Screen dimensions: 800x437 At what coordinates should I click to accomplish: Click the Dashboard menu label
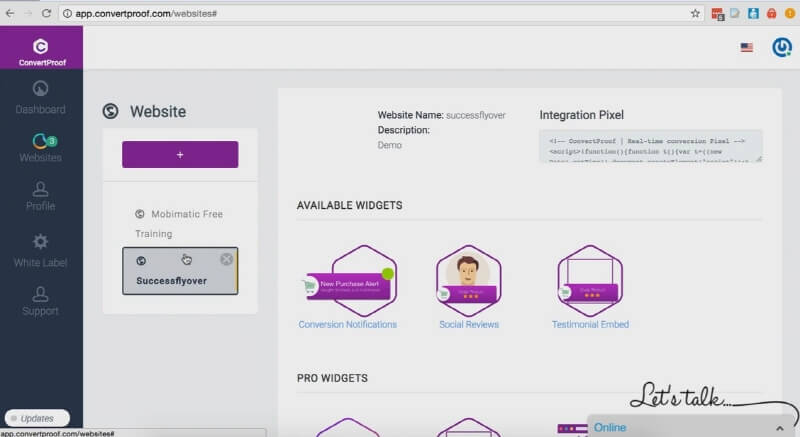click(40, 109)
